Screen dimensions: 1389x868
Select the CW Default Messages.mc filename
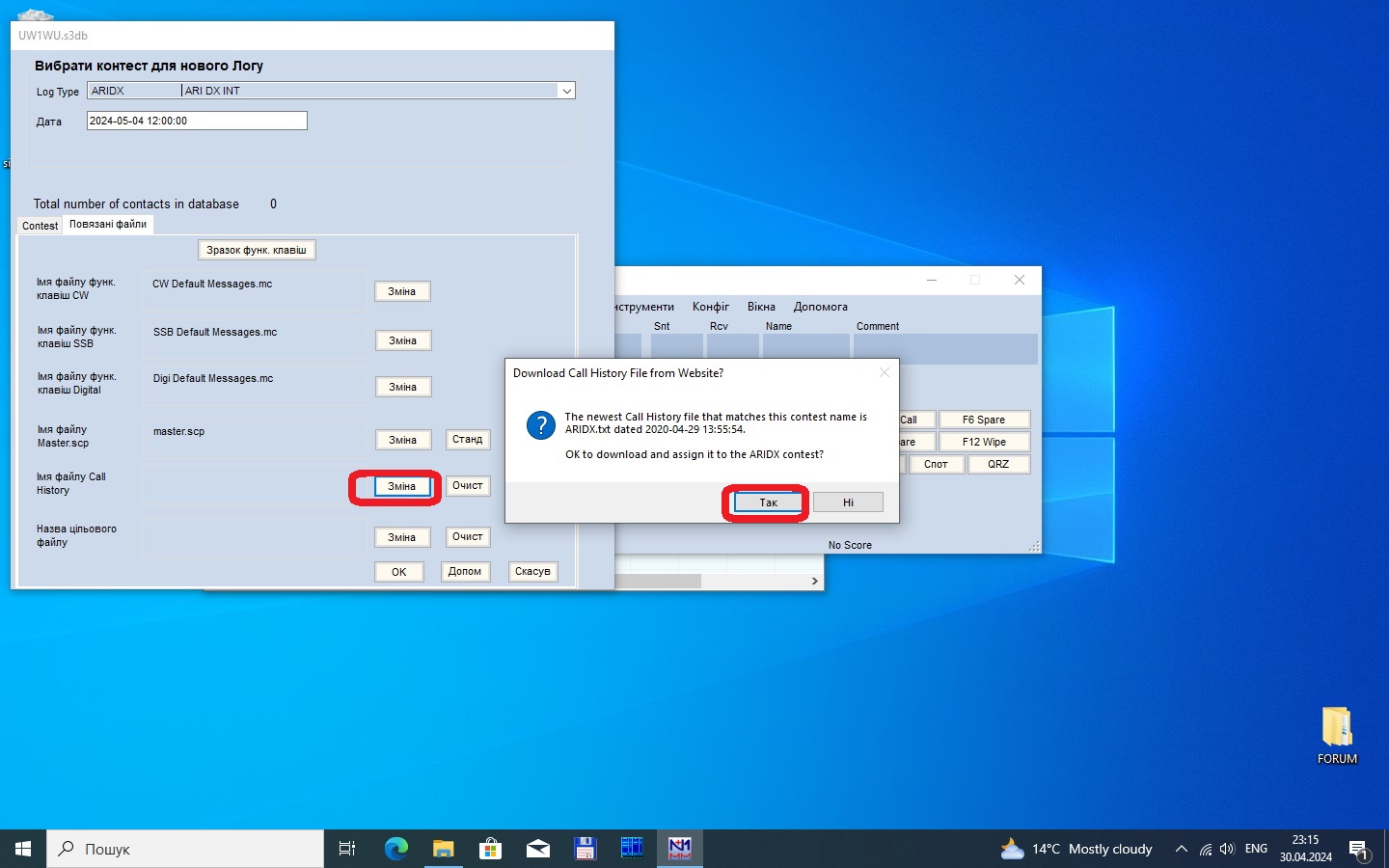(212, 284)
